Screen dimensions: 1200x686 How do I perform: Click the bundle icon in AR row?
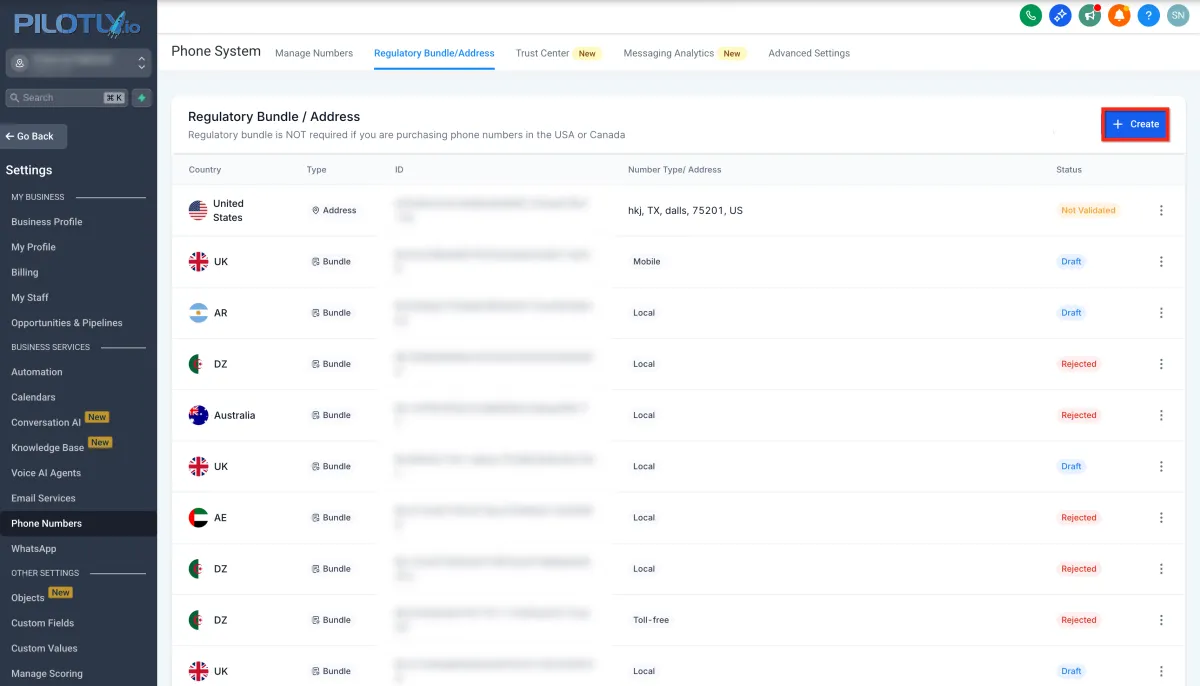pyautogui.click(x=316, y=312)
